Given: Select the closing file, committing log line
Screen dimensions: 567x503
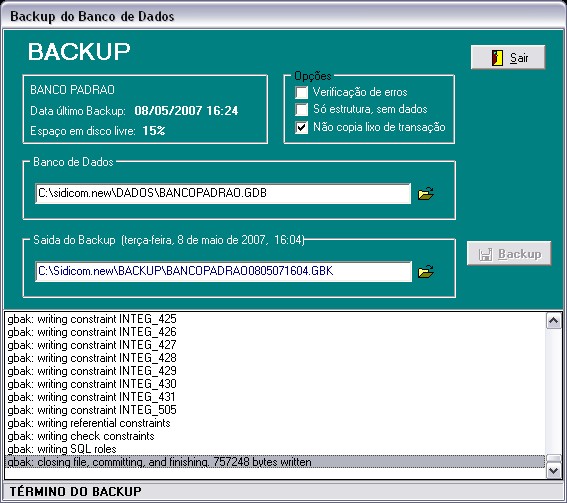Looking at the screenshot, I should coord(275,462).
